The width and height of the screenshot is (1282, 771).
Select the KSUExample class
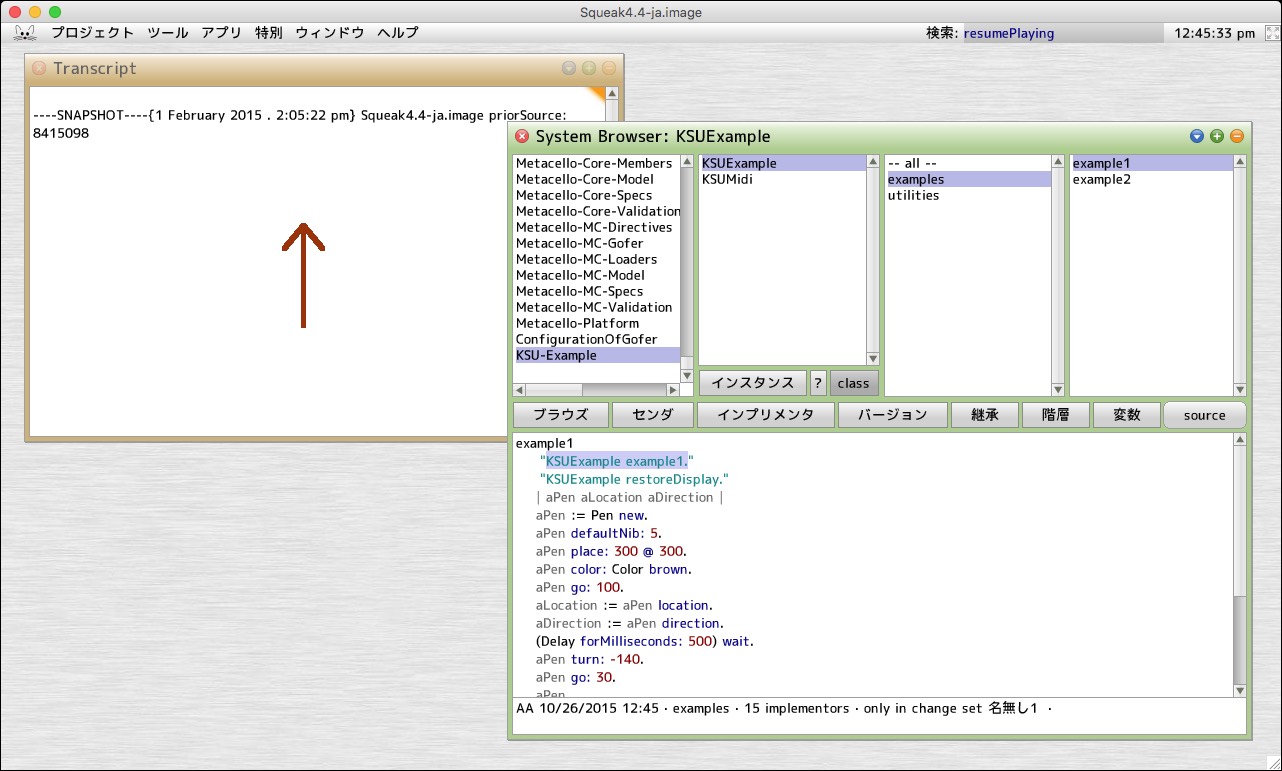783,163
